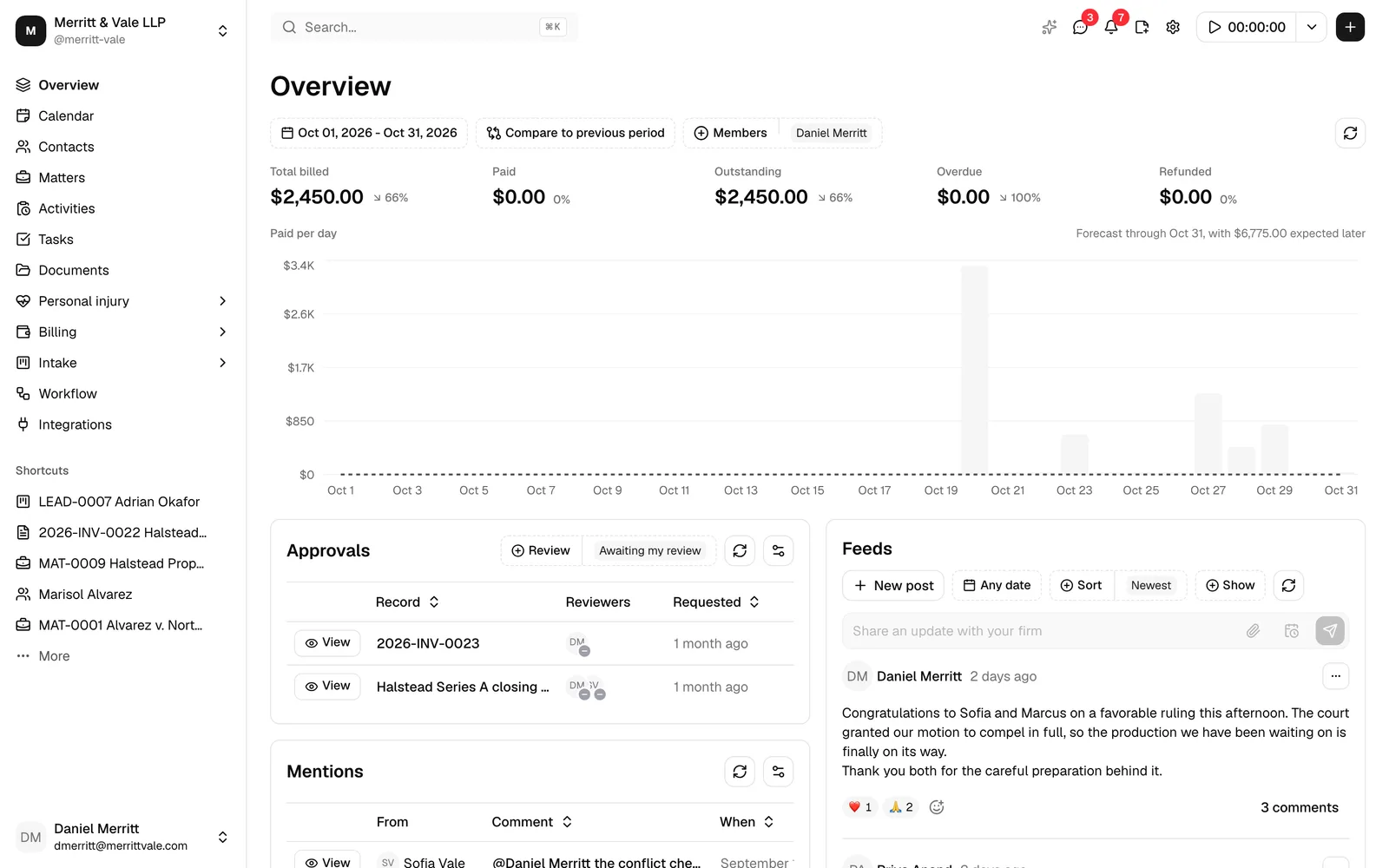
Task: Sort Approvals by Requested column
Action: tap(716, 602)
